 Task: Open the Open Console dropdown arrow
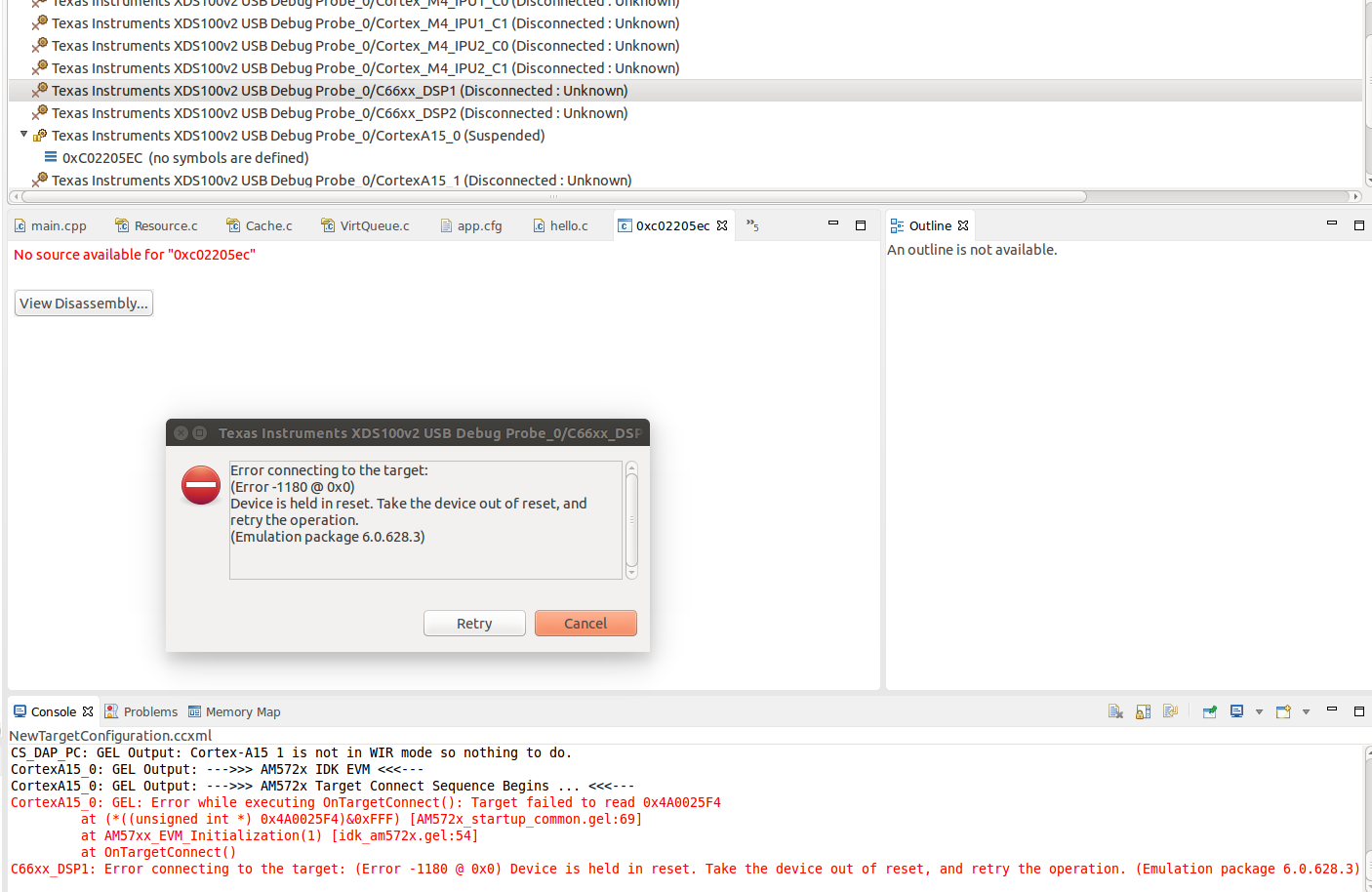(1306, 712)
